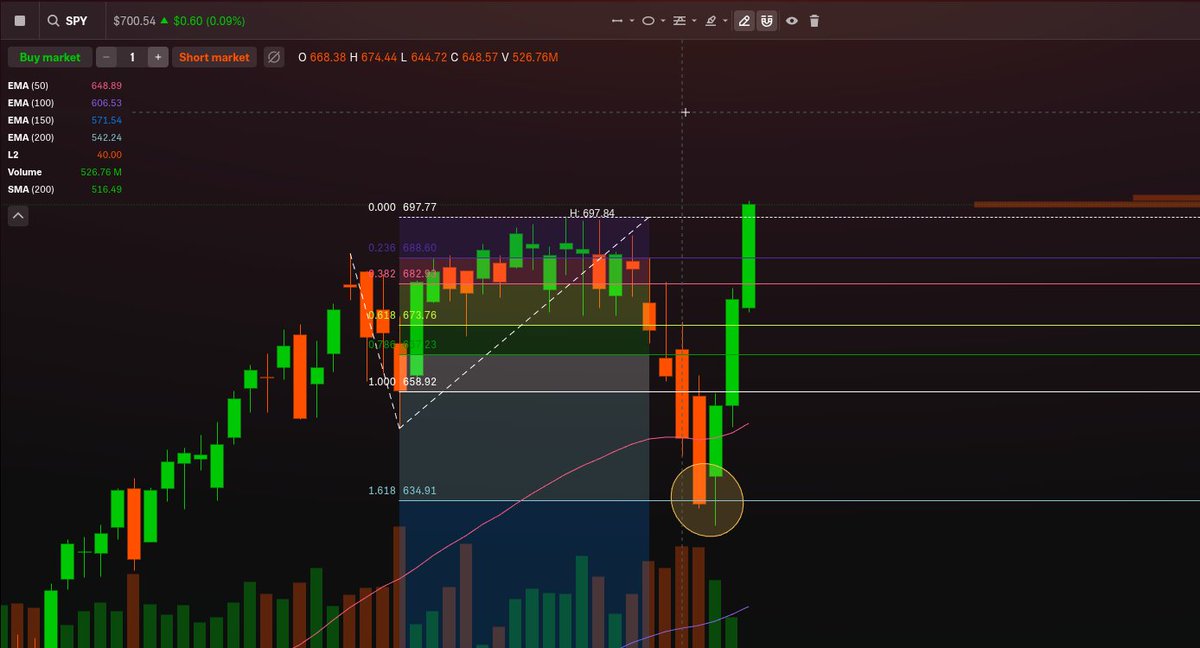This screenshot has width=1200, height=648.
Task: Collapse the indicator legend with chevron
Action: 19,215
